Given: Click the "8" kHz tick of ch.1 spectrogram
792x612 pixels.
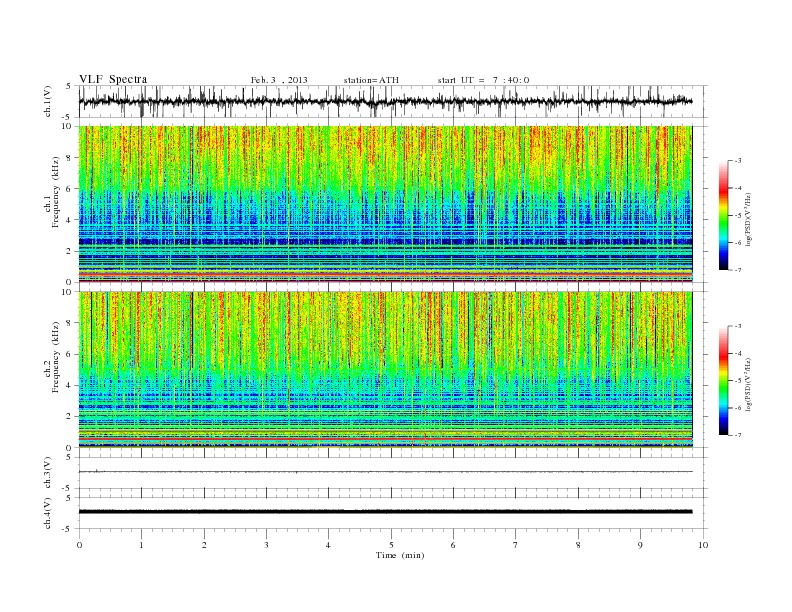Looking at the screenshot, I should [70, 158].
